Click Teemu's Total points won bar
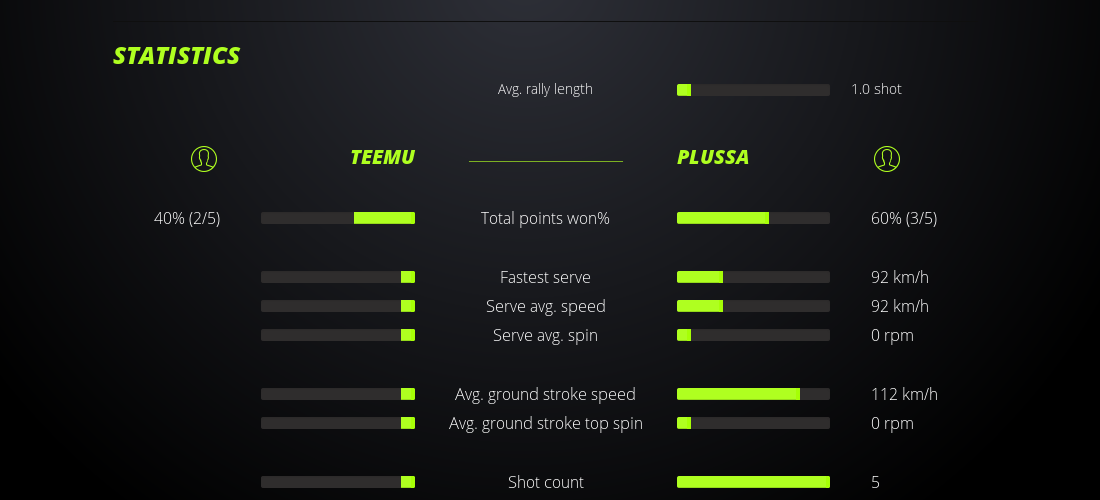This screenshot has height=500, width=1100. click(x=338, y=218)
